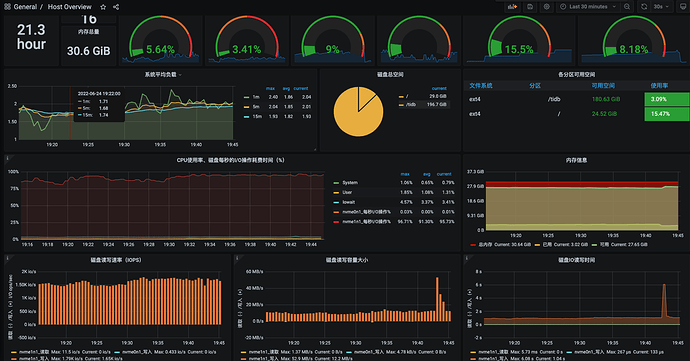Zoom out the time range with the magnifier
This screenshot has width=690, height=361.
[627, 7]
